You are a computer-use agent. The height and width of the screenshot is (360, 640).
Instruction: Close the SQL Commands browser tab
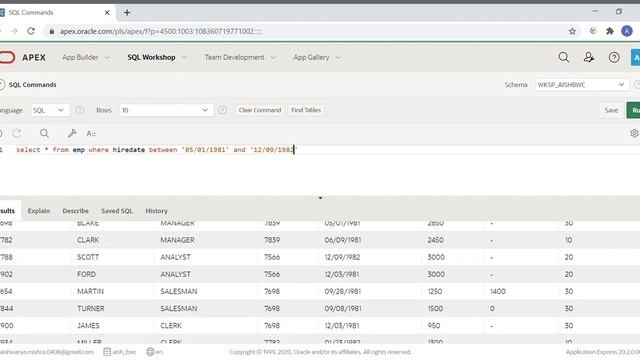coord(107,13)
